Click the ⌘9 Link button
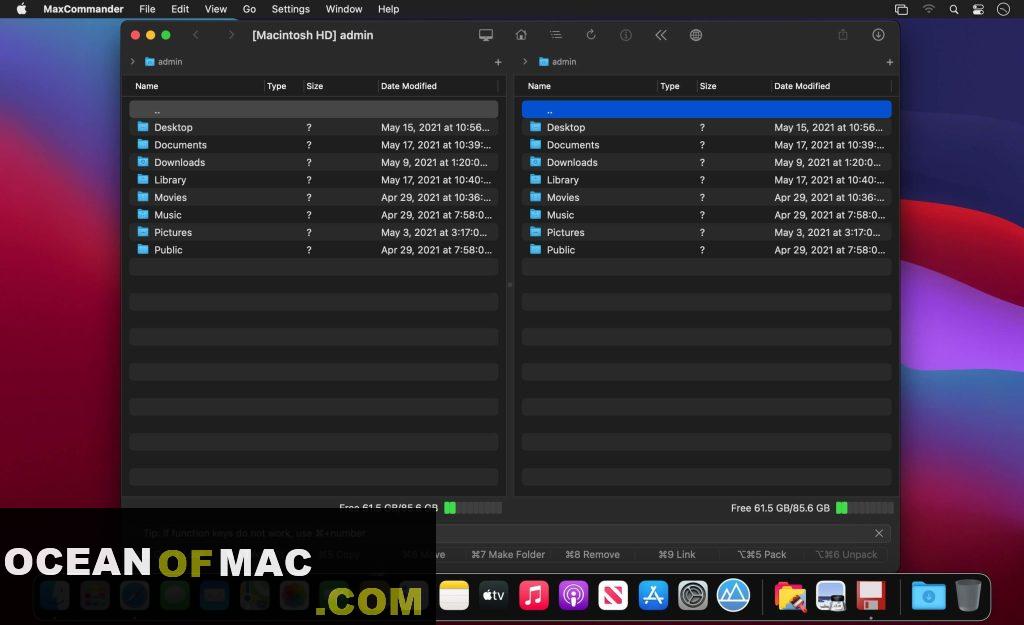Image resolution: width=1024 pixels, height=625 pixels. click(677, 554)
